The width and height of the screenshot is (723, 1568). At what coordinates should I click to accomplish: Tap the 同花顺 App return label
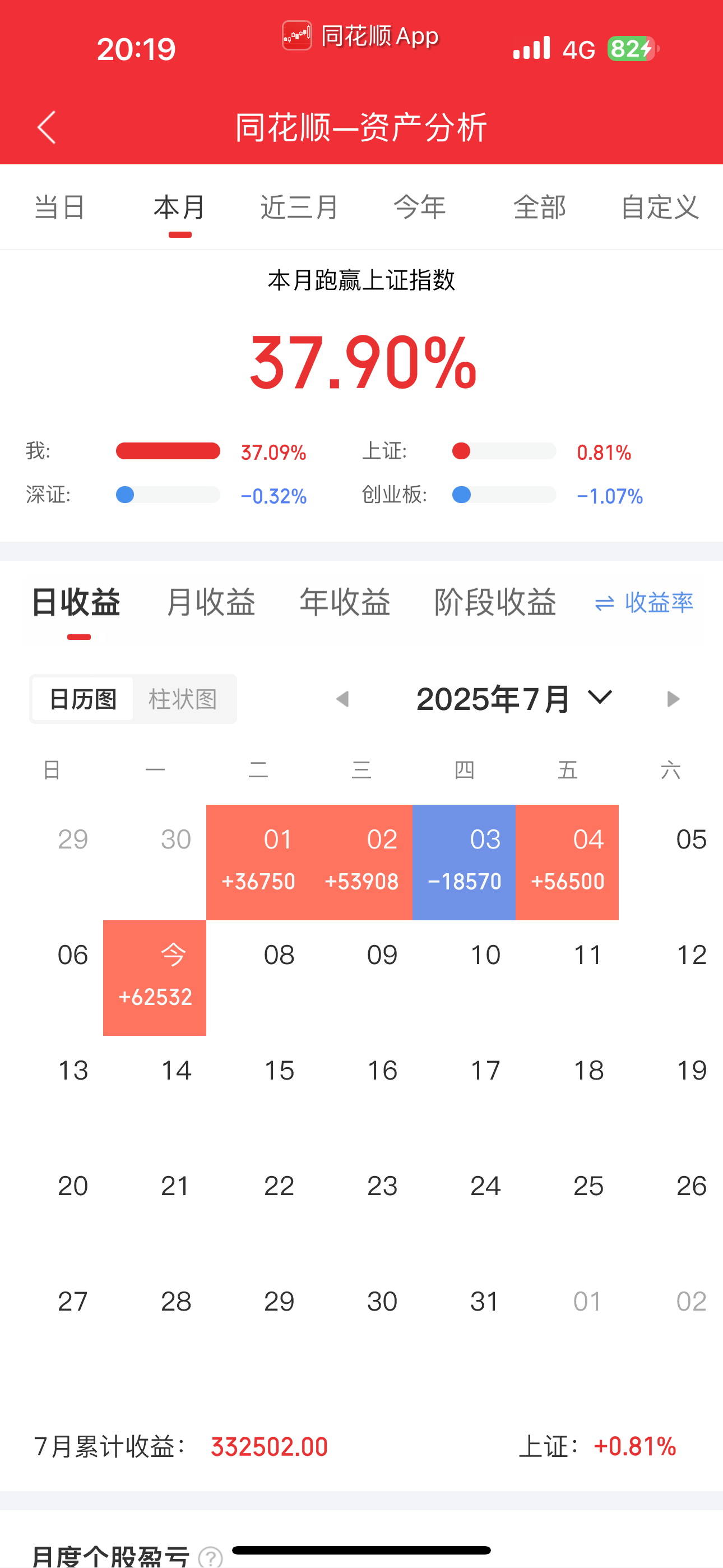[x=380, y=36]
